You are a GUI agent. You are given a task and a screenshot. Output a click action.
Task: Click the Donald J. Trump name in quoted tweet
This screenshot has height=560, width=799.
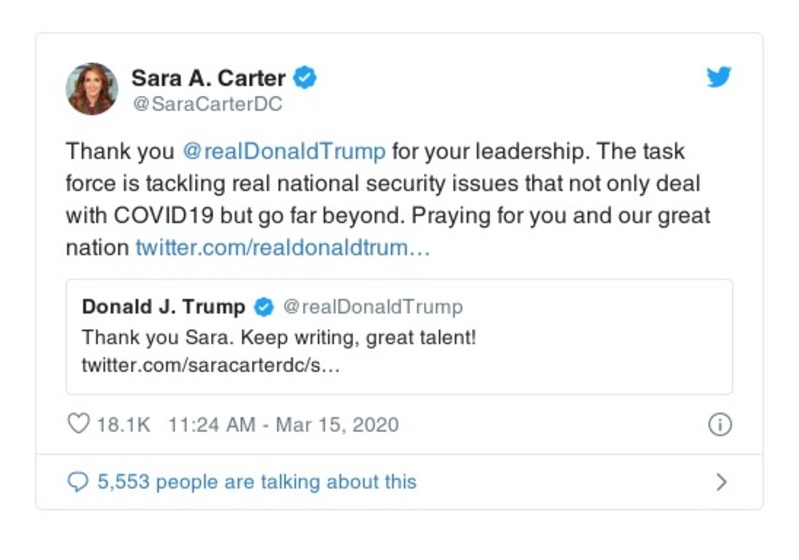click(163, 306)
